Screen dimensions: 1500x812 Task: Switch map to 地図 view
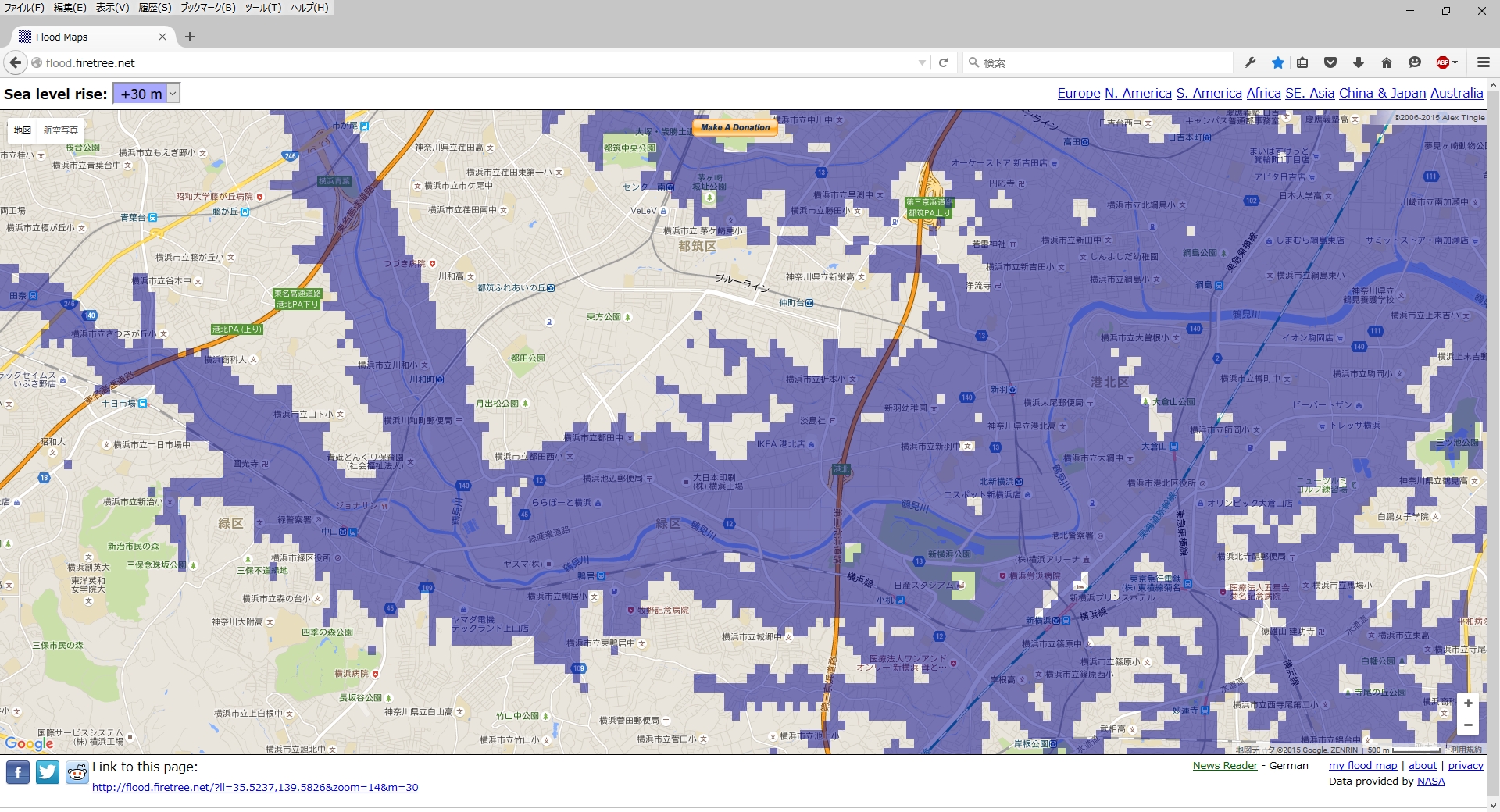[23, 130]
